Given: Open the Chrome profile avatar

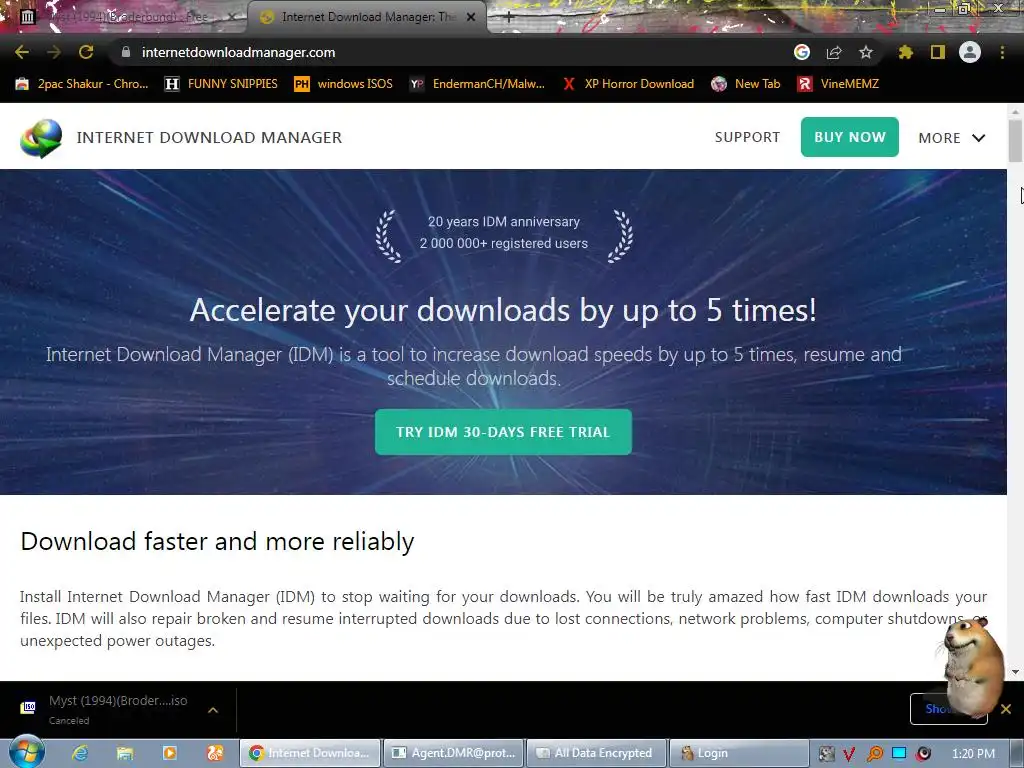Looking at the screenshot, I should (970, 52).
